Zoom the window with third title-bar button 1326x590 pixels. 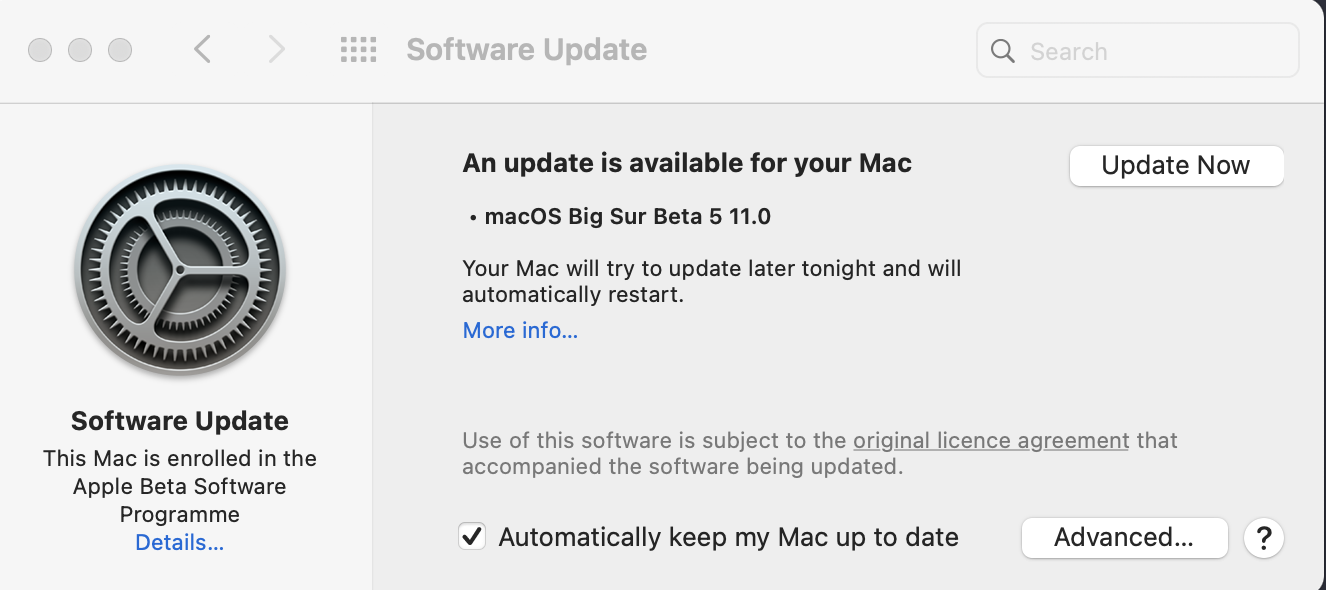(120, 49)
